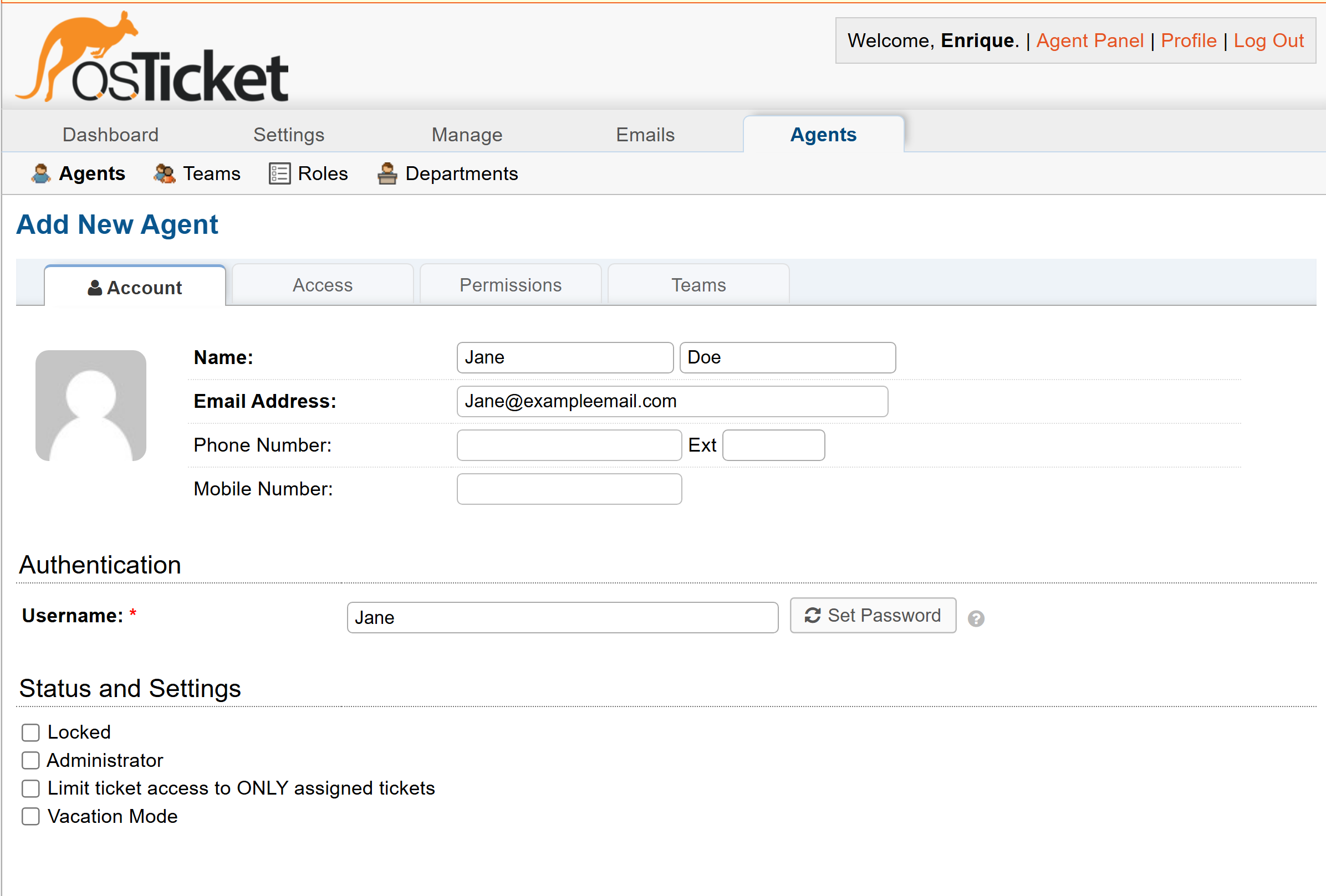This screenshot has height=896, width=1326.
Task: Click the first name field containing Jane
Action: point(565,357)
